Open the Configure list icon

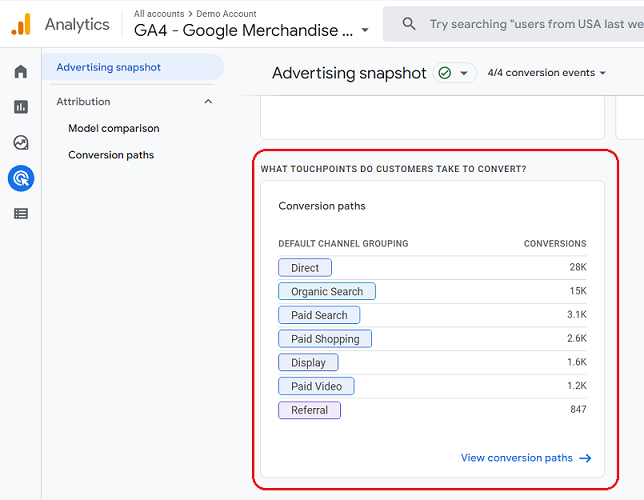(x=21, y=214)
